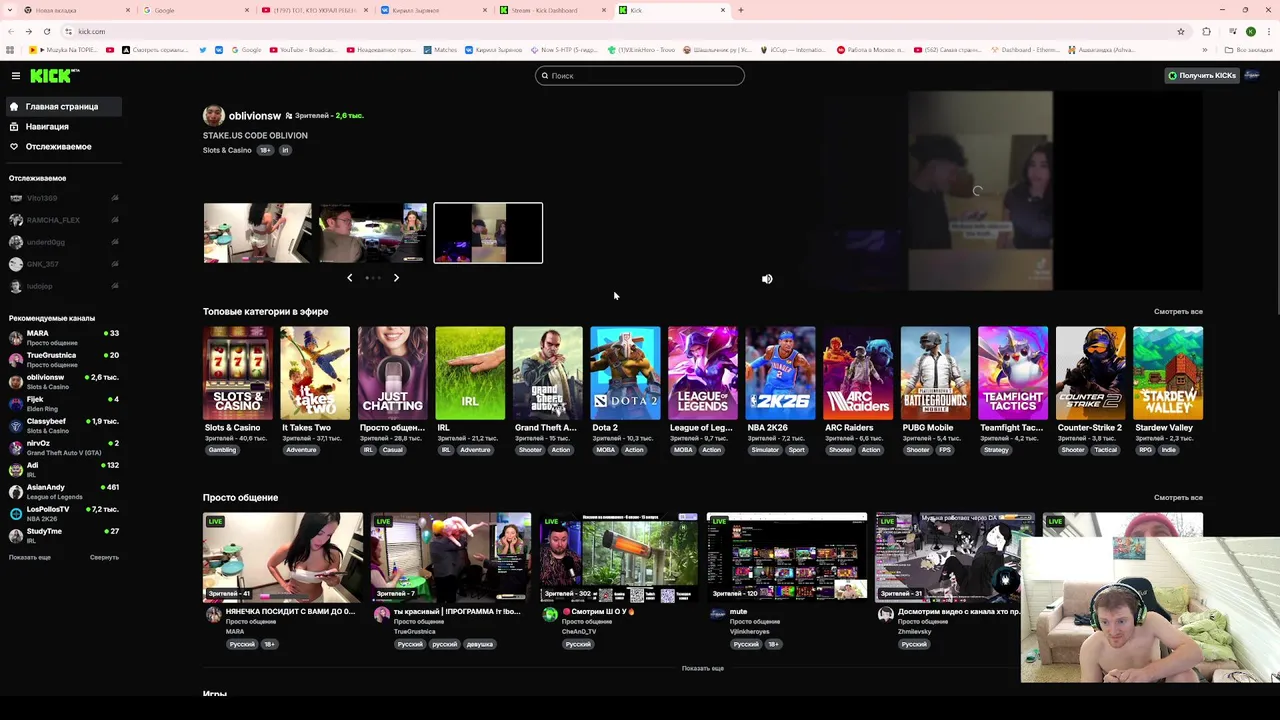Open MARA channel in recommended list
The height and width of the screenshot is (720, 1280).
point(64,338)
